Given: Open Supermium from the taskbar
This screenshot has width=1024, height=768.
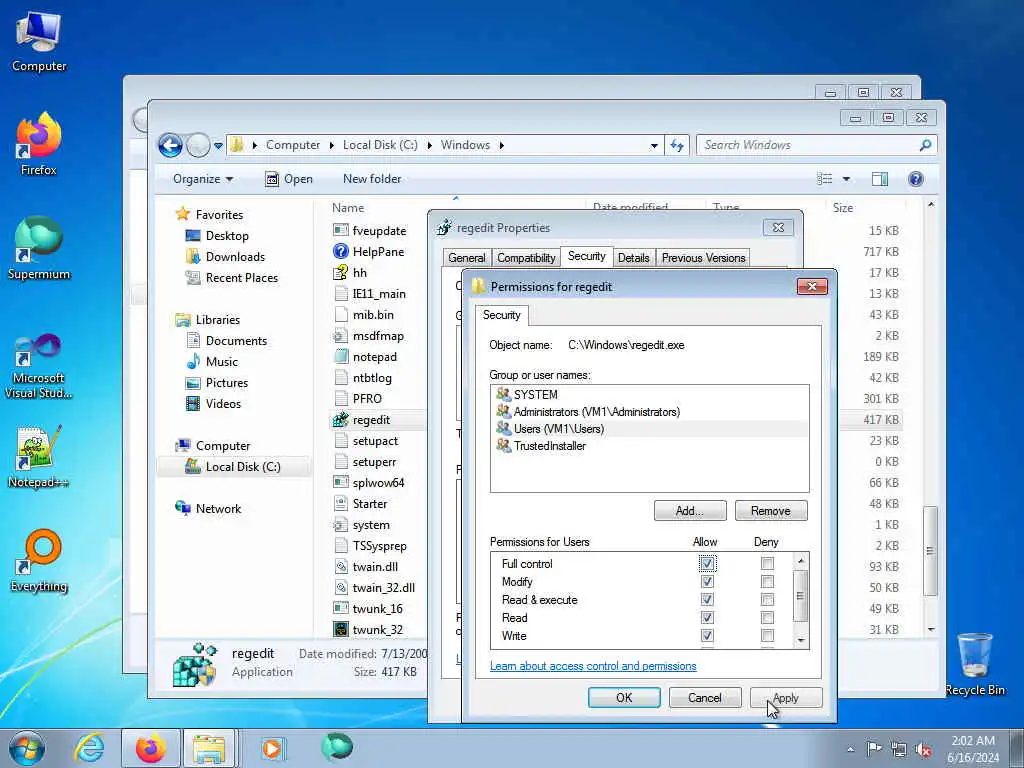Looking at the screenshot, I should click(336, 747).
